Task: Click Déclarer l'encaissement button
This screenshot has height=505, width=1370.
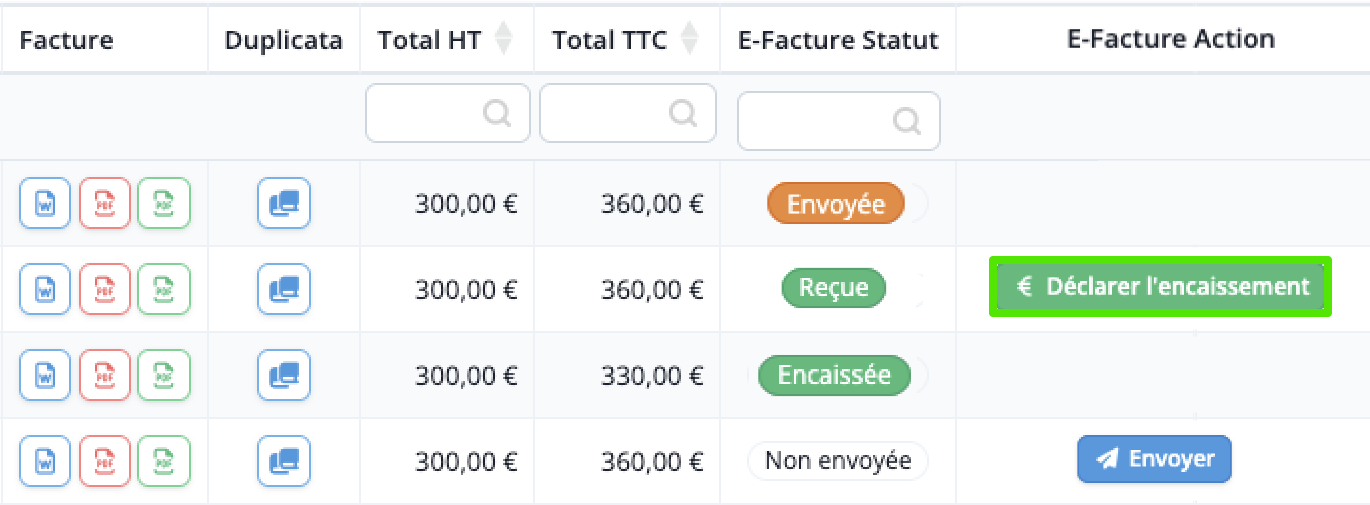Action: pos(1161,287)
